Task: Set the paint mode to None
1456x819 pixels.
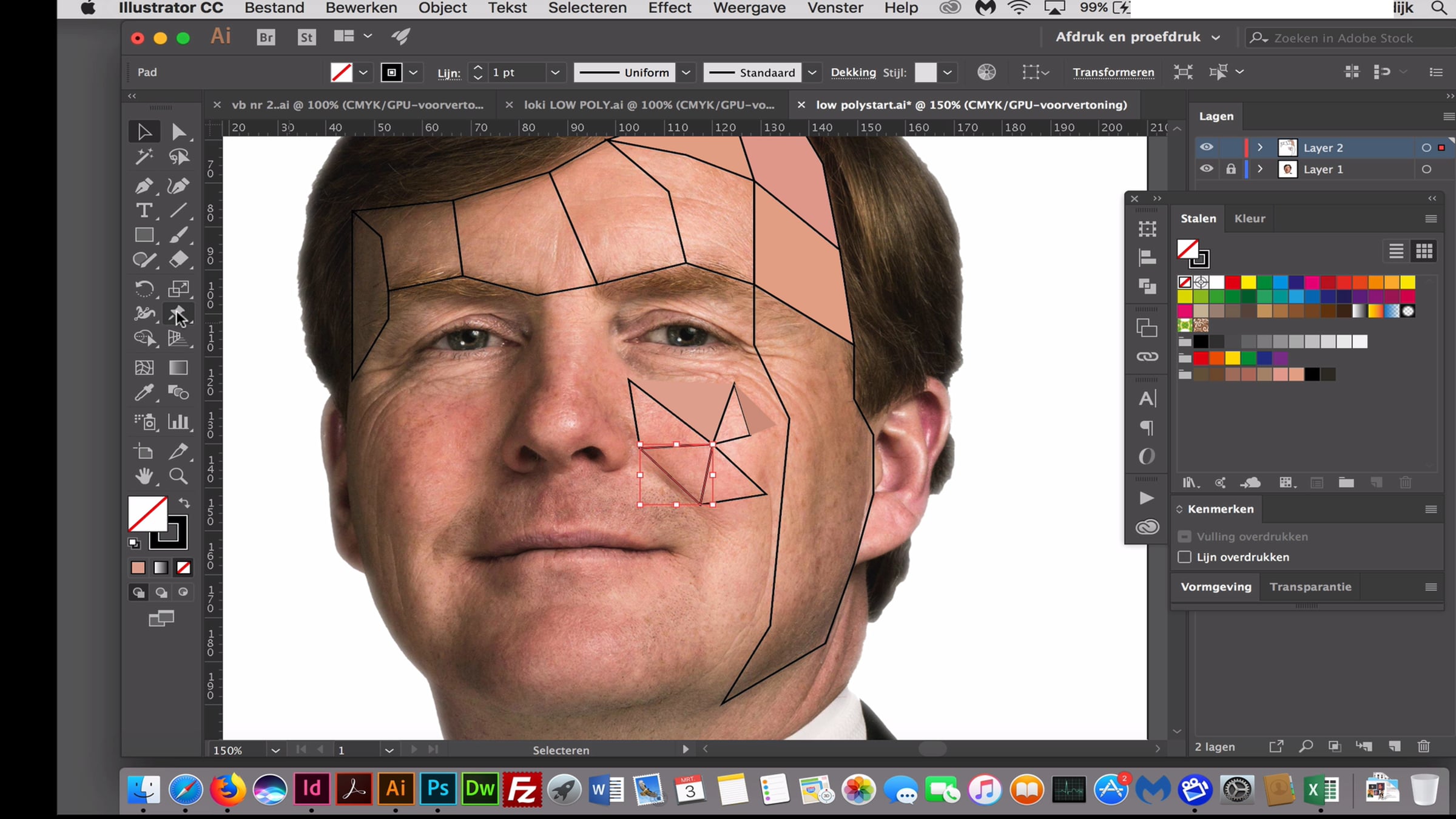Action: (183, 568)
